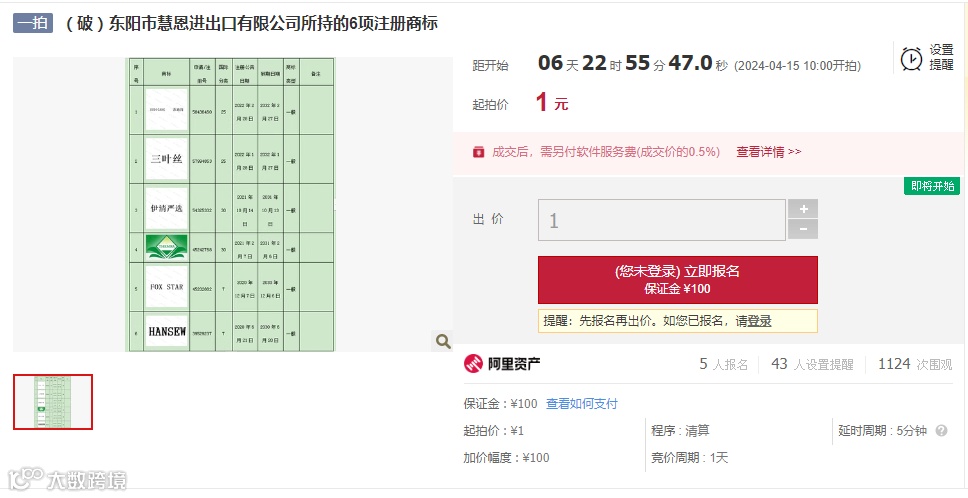Click the 起拍价 1 元 price
Viewport: 968px width, 498px height.
pos(552,102)
